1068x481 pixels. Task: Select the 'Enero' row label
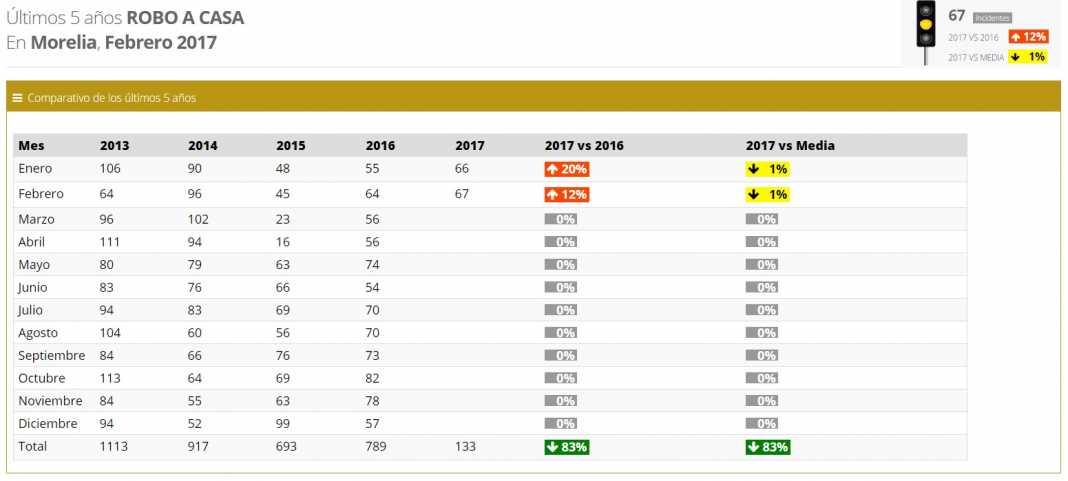[x=35, y=169]
